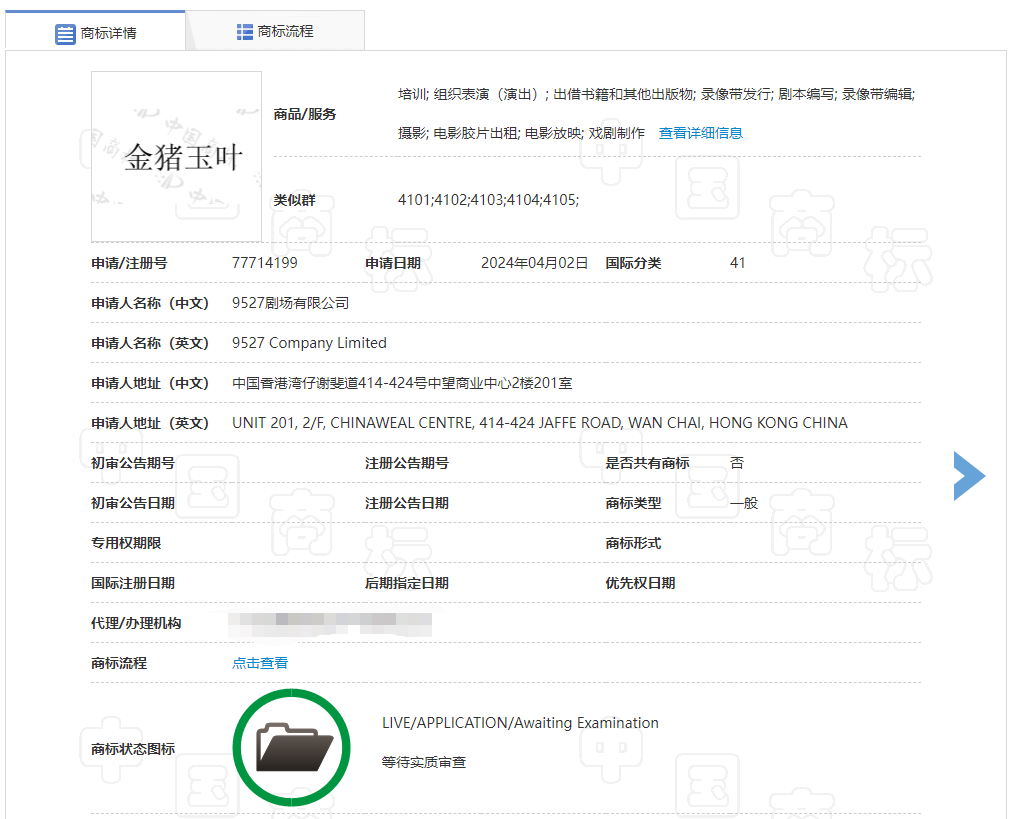
Task: Click the 商标流程 tab grid icon
Action: click(x=244, y=32)
